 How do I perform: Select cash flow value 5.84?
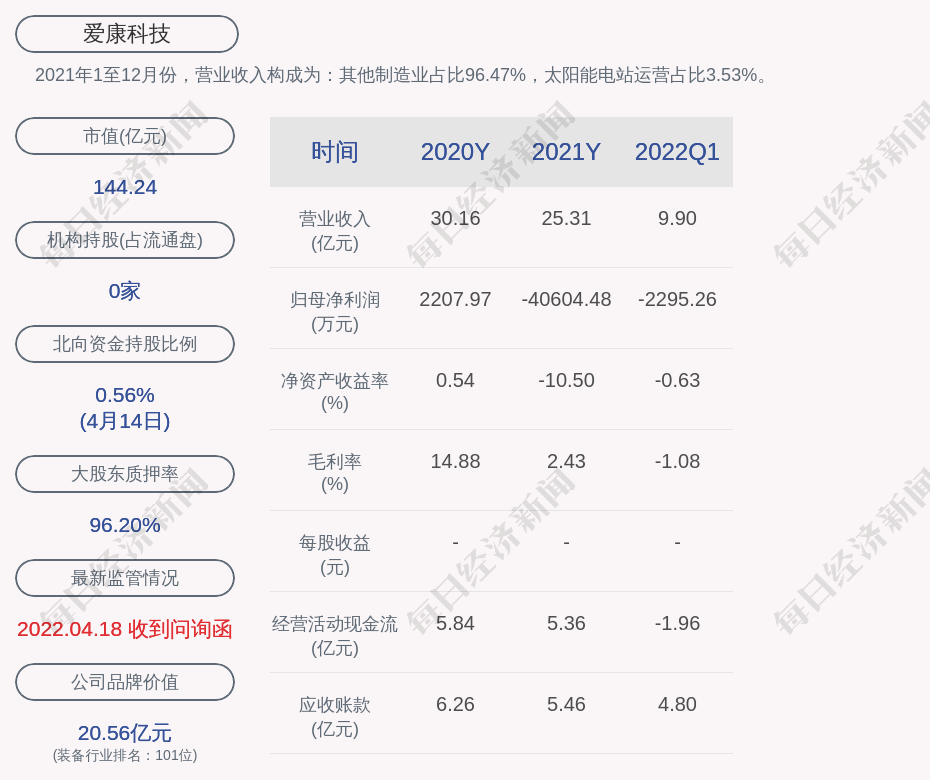tap(455, 623)
